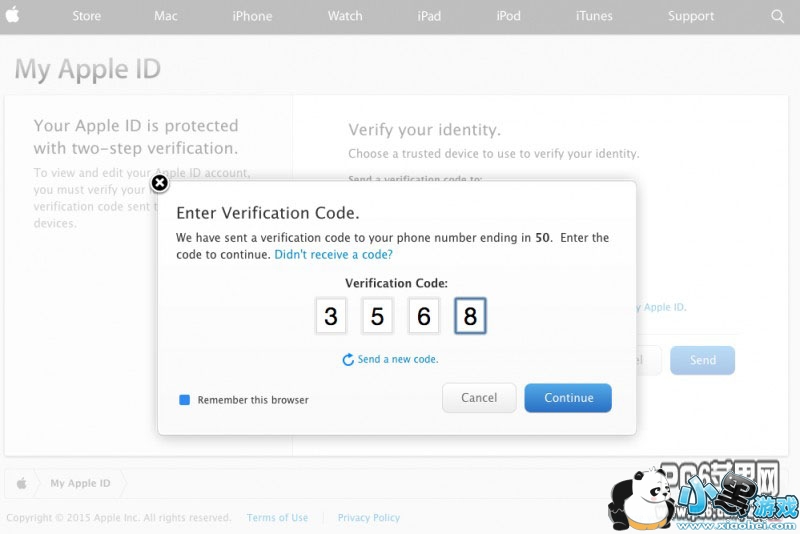Image resolution: width=800 pixels, height=534 pixels.
Task: Open the Store menu item
Action: coord(86,16)
